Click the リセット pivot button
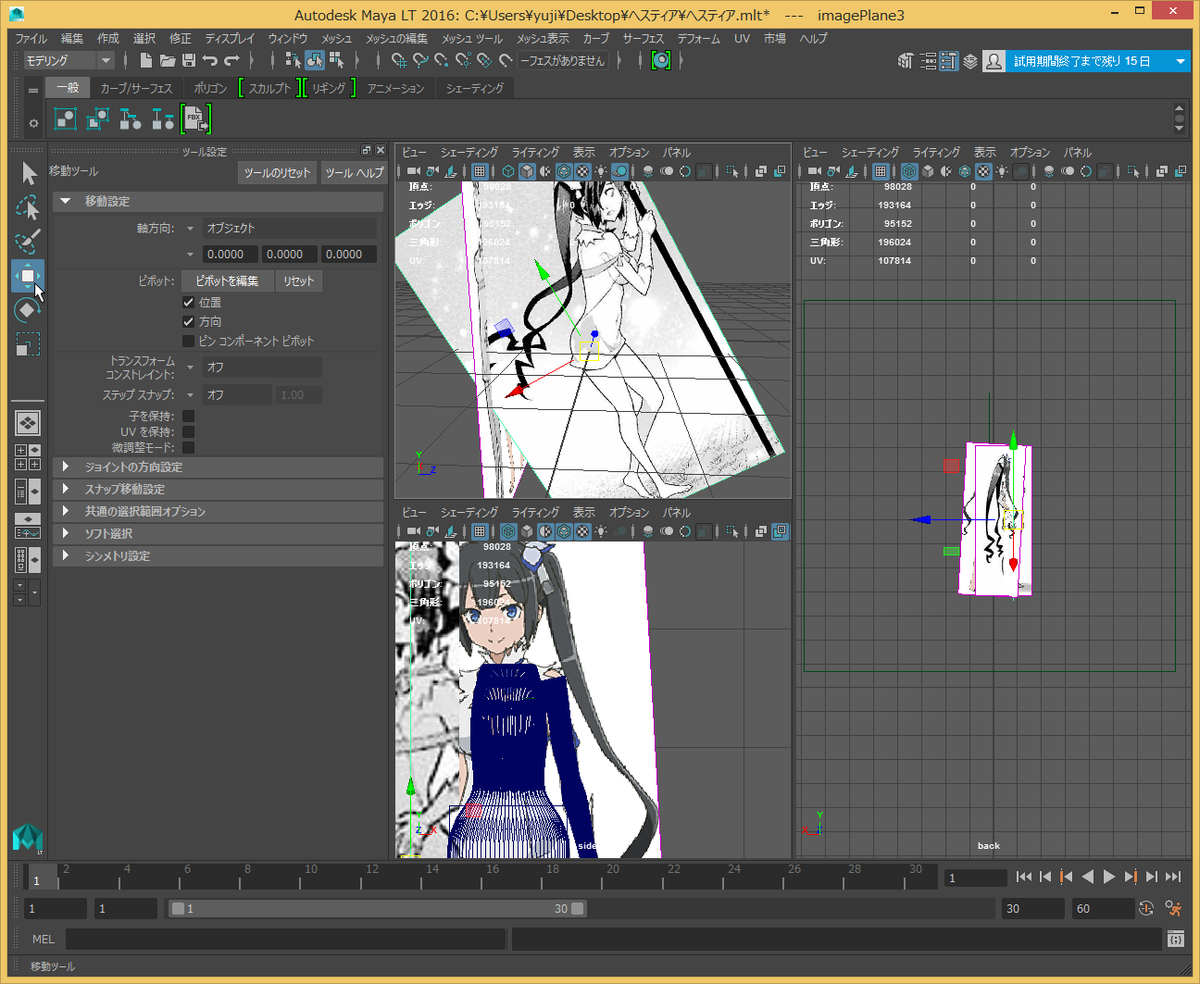This screenshot has height=984, width=1200. (298, 281)
